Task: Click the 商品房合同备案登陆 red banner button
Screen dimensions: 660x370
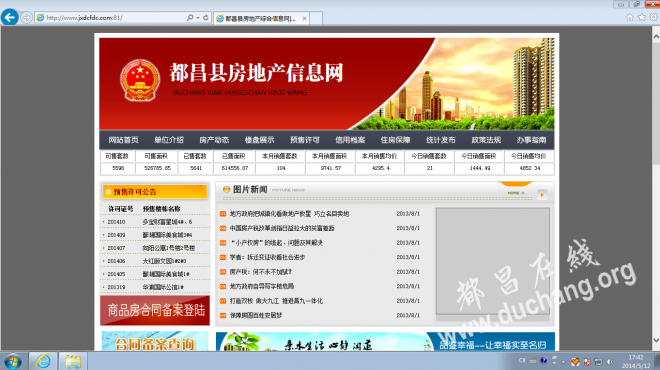Action: [155, 310]
